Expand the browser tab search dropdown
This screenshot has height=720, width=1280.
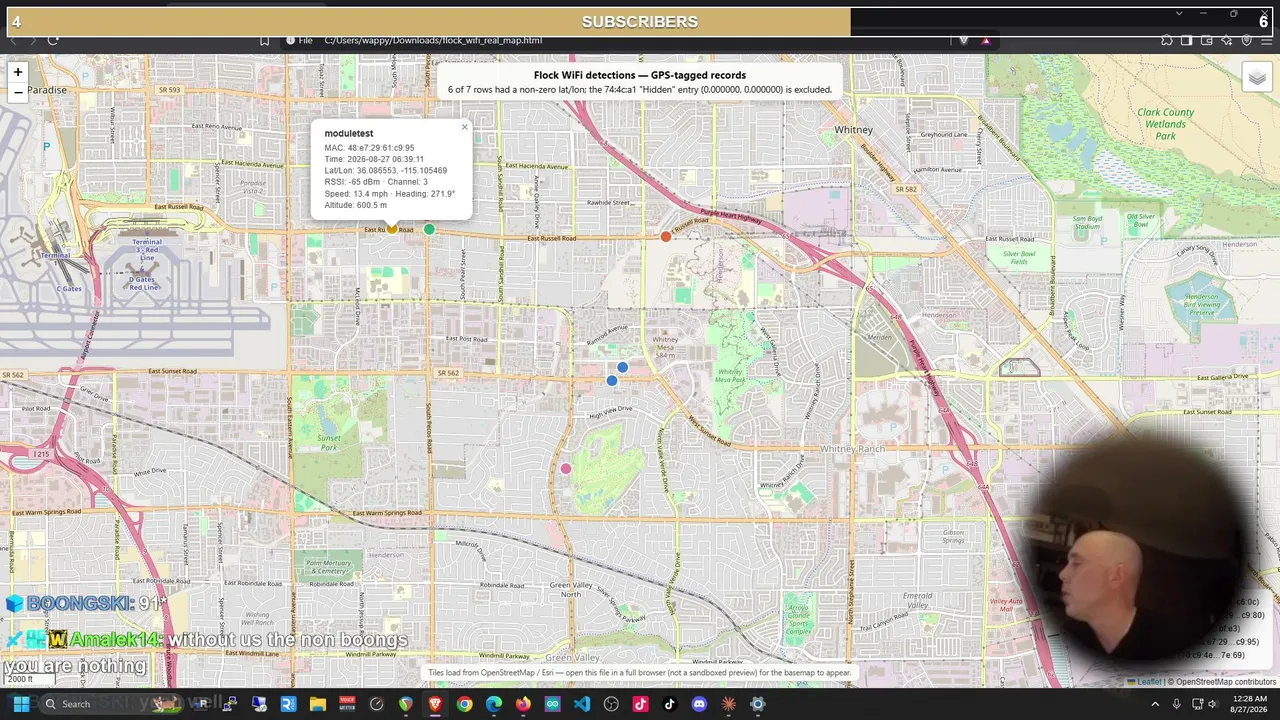click(x=1179, y=14)
